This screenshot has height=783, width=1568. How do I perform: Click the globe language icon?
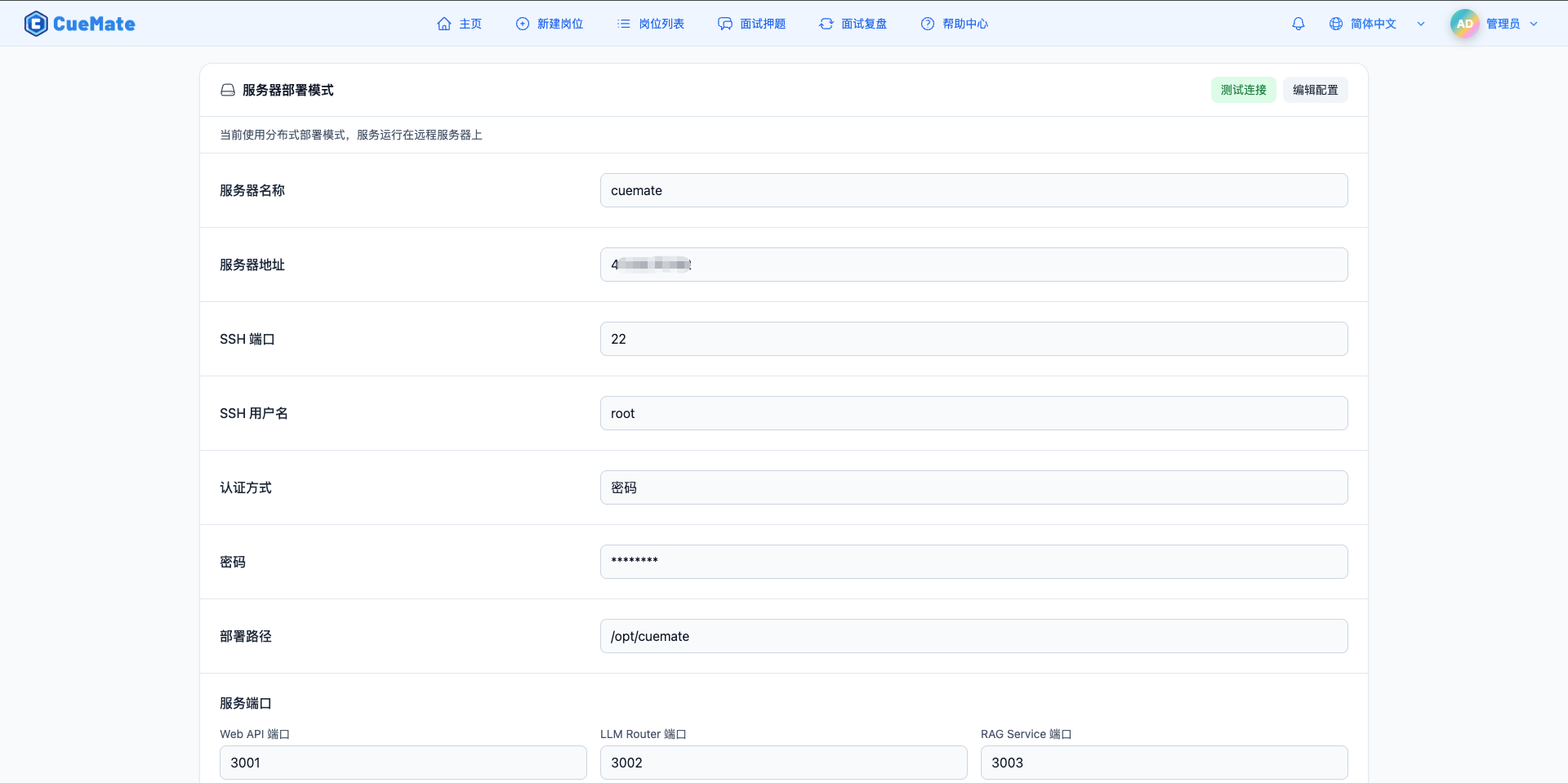click(x=1336, y=24)
